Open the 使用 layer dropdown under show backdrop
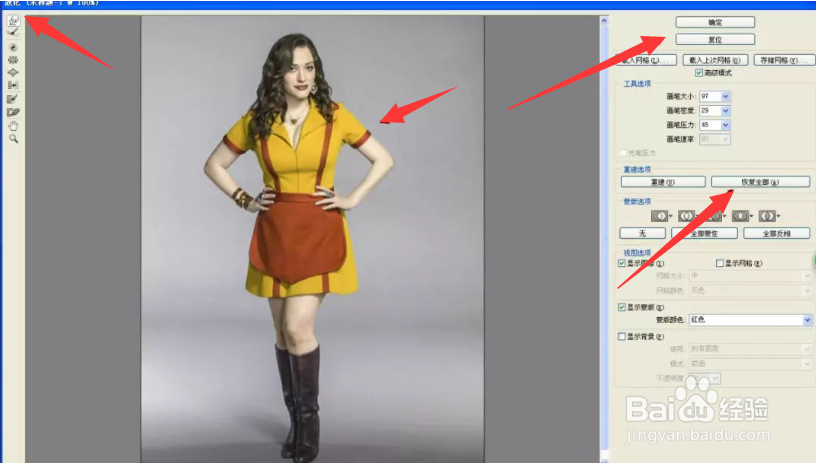The width and height of the screenshot is (816, 463). point(750,349)
